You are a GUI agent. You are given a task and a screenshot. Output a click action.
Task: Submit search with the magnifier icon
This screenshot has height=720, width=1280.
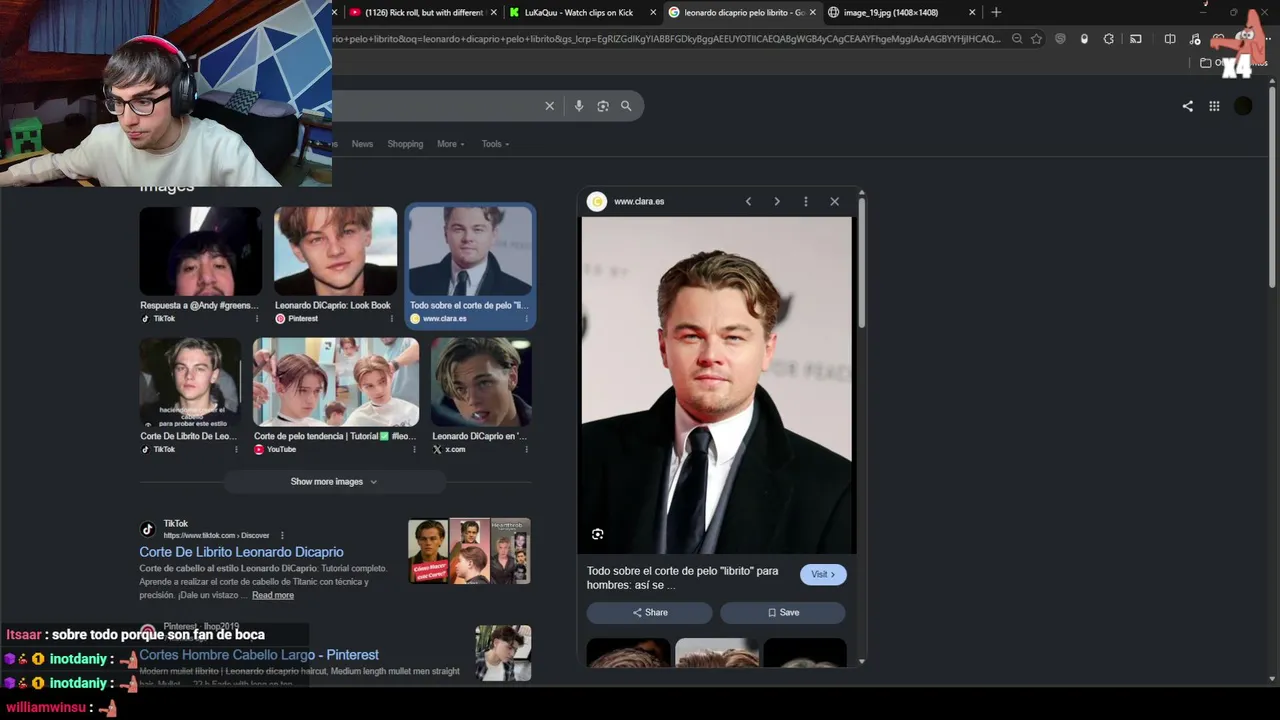626,106
